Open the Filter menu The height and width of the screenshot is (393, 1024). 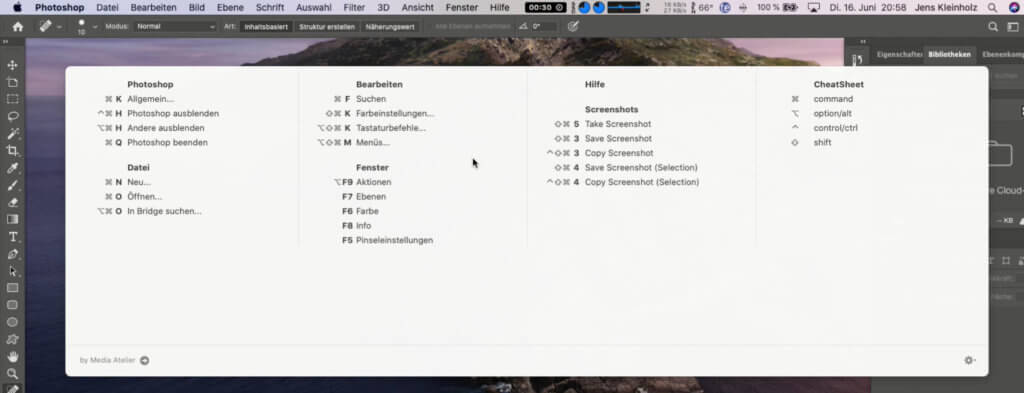354,8
